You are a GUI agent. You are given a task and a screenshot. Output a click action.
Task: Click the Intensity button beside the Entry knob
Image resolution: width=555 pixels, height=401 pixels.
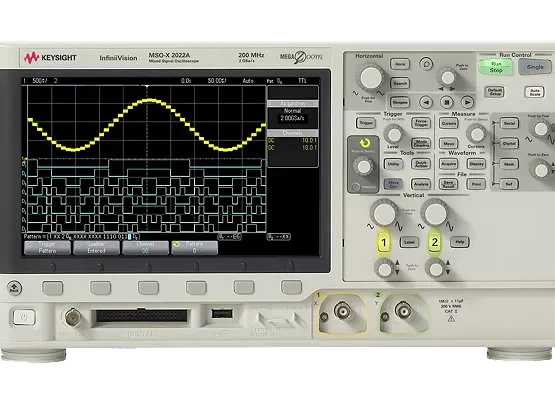[356, 187]
